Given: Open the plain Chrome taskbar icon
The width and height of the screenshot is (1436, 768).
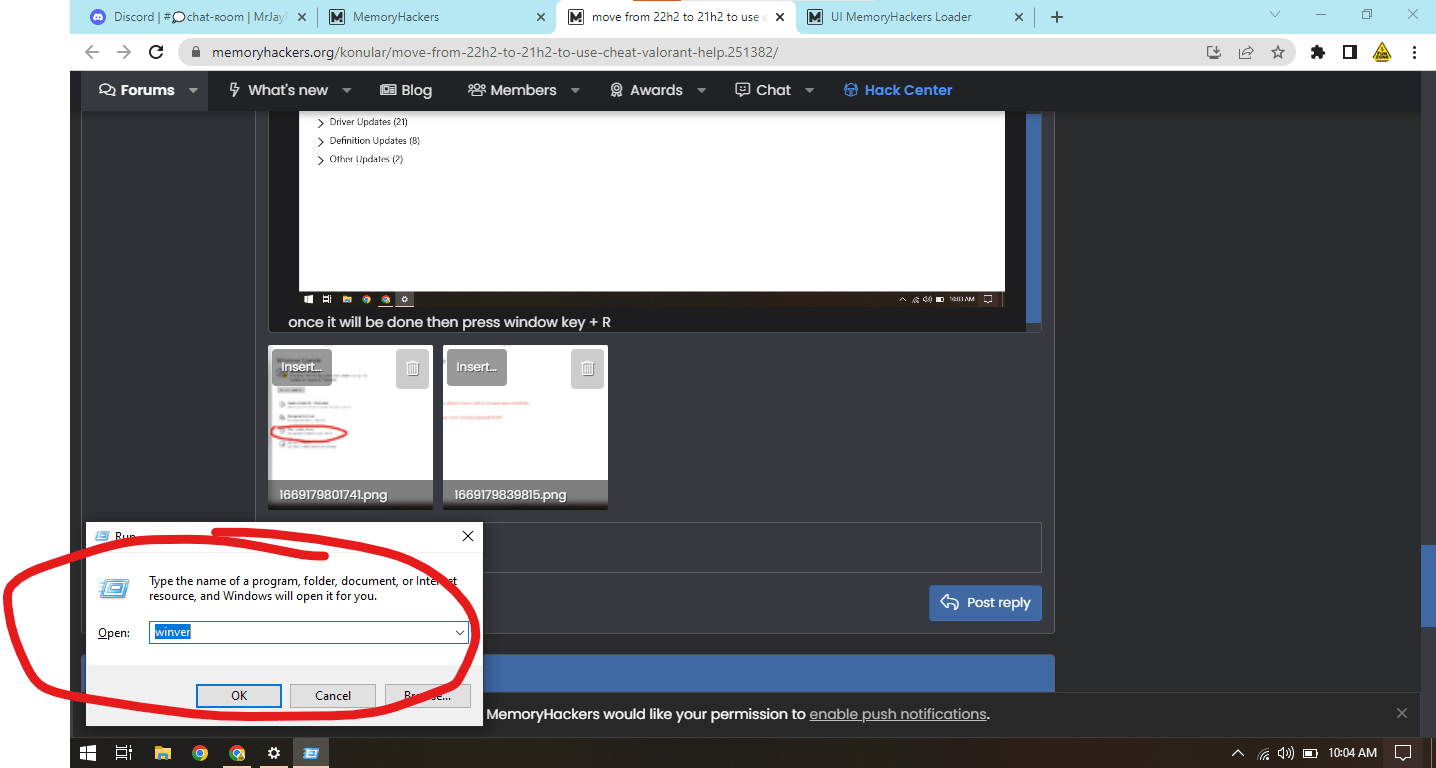Looking at the screenshot, I should 200,753.
